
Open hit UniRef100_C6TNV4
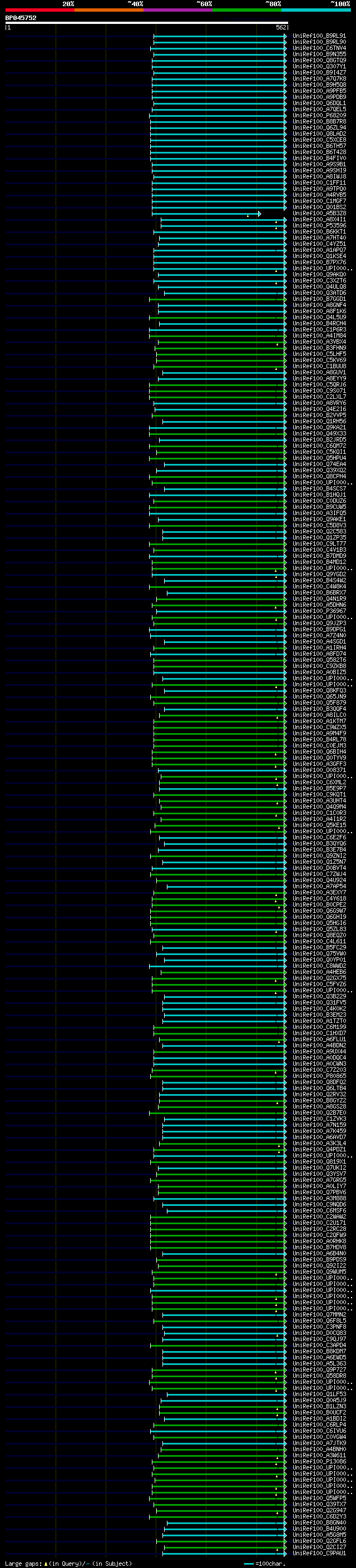tap(319, 48)
